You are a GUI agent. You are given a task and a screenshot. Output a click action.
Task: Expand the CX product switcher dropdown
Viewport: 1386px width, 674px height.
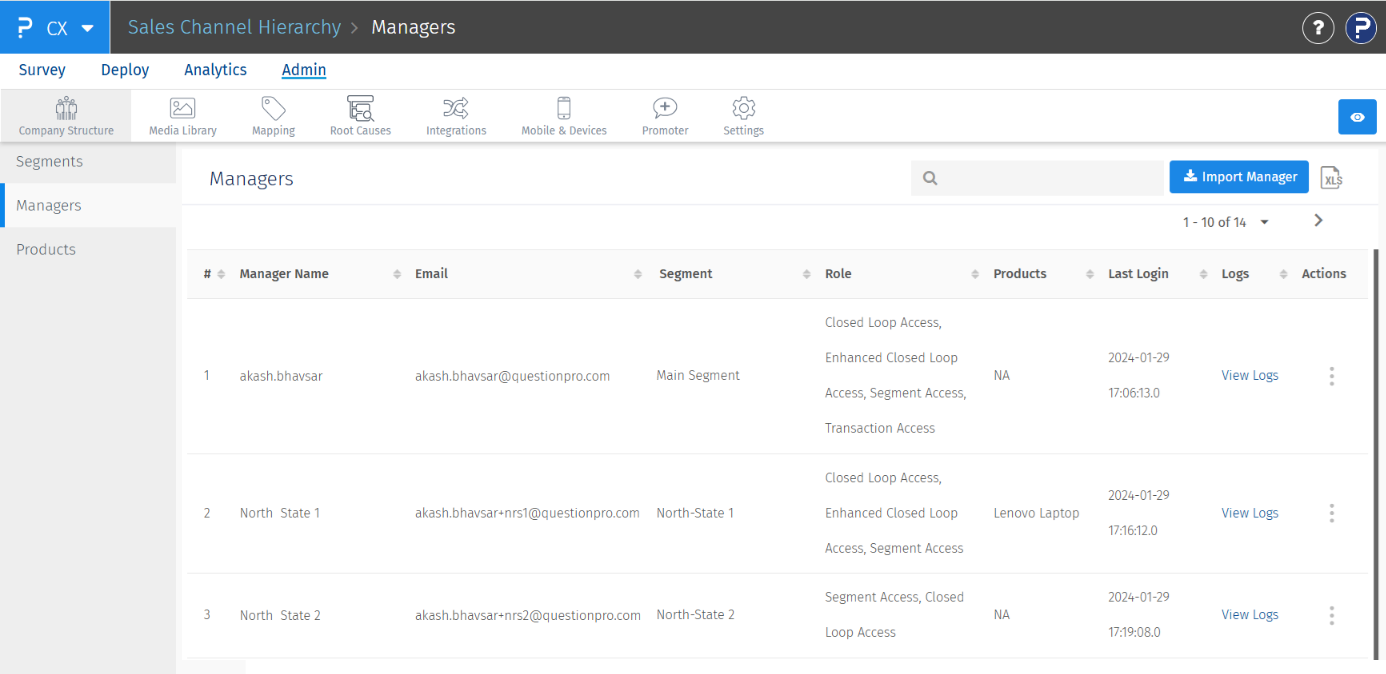click(87, 28)
